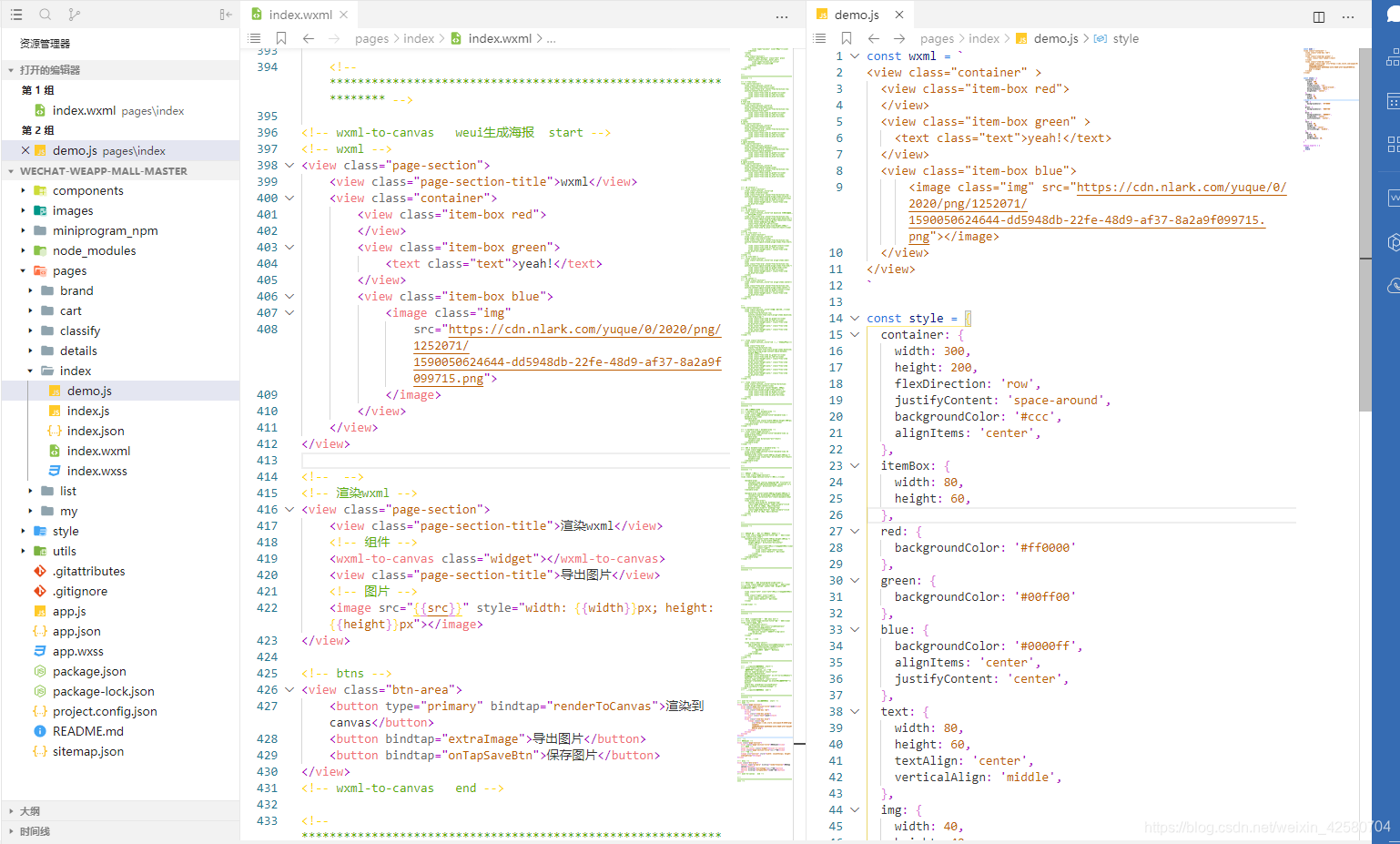Click bookmark icon in demo.js breadcrumb bar

(847, 38)
